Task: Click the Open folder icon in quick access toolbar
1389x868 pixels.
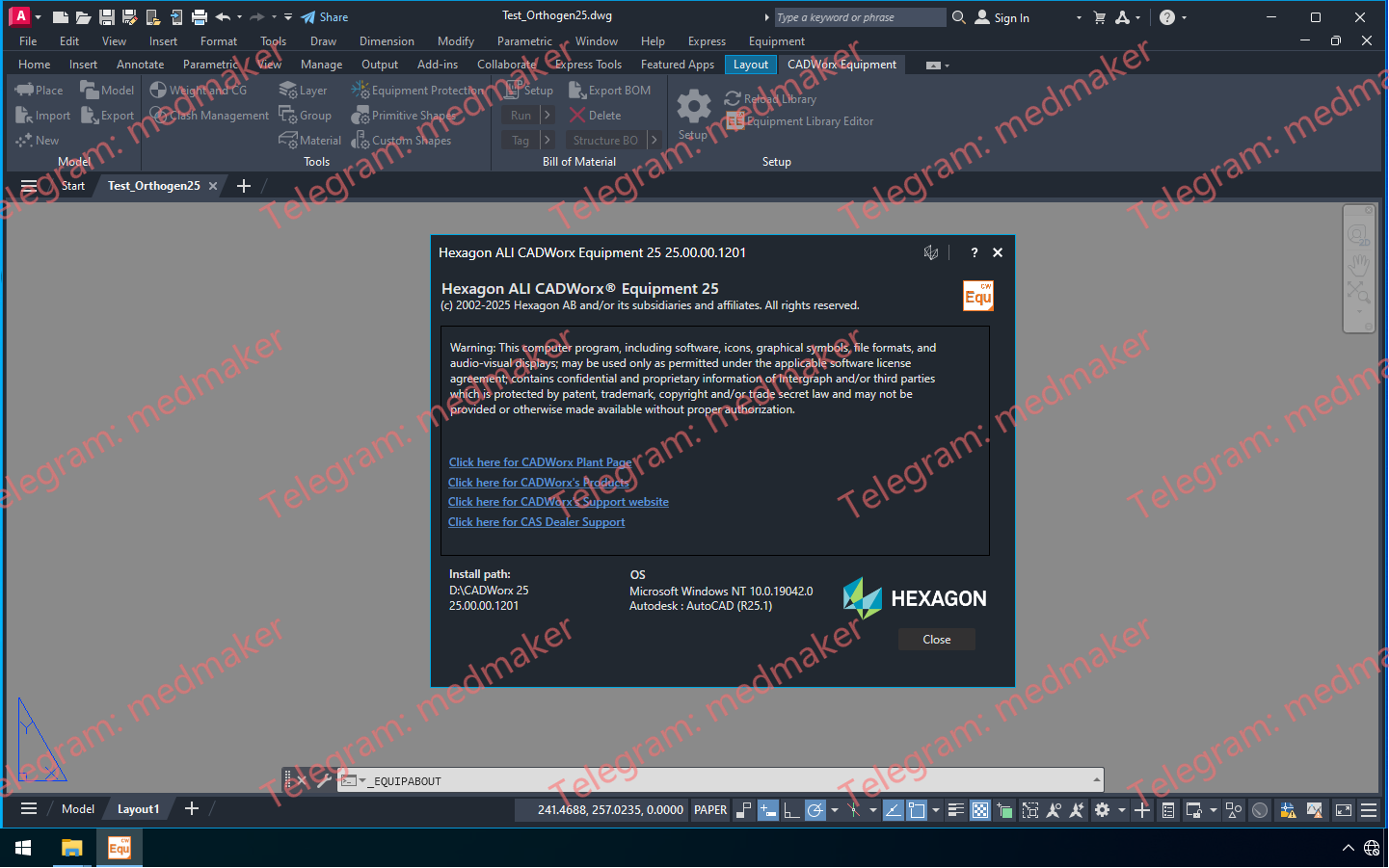Action: 83,17
